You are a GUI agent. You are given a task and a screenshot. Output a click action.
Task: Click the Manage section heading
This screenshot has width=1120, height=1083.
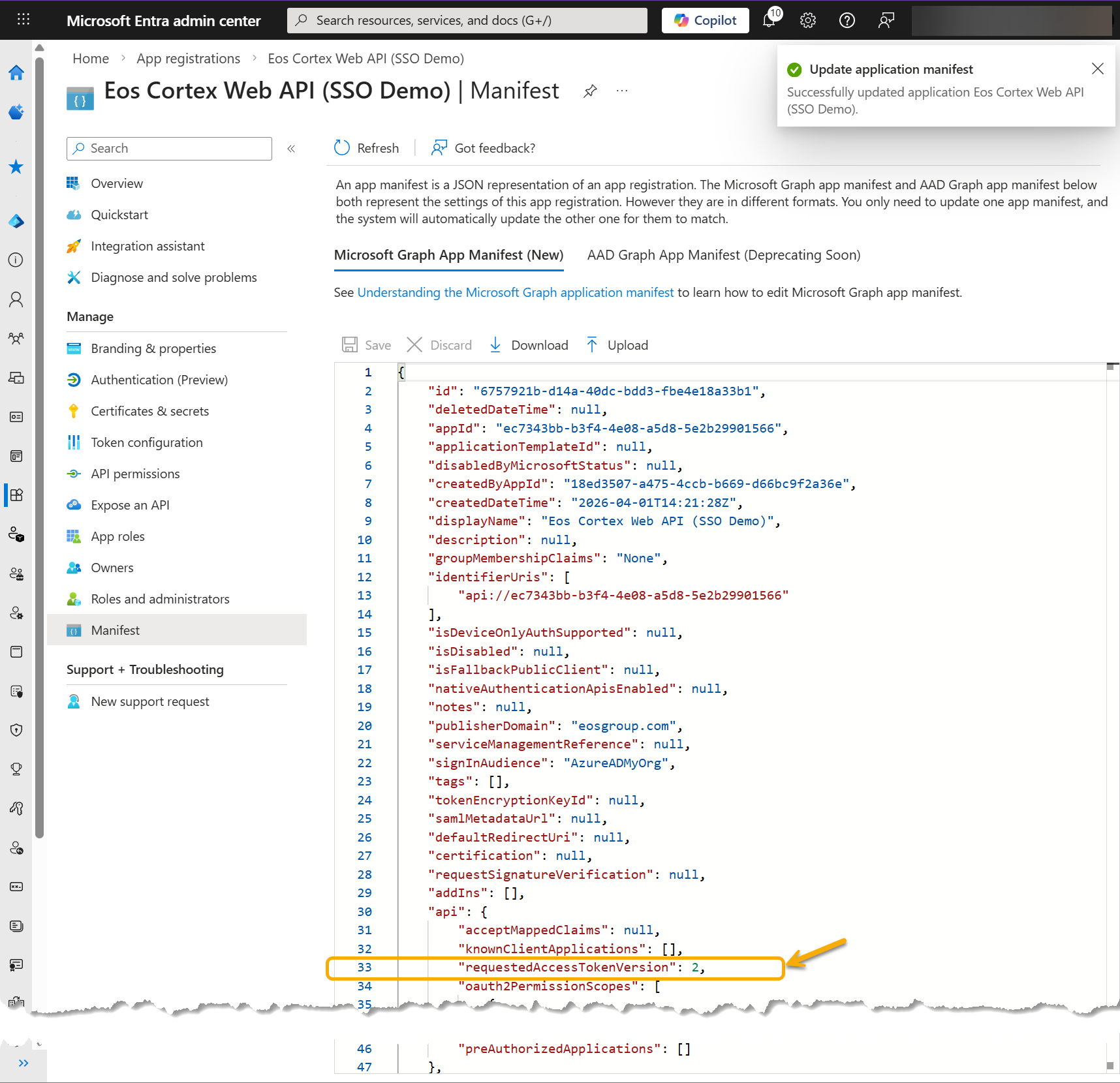pos(90,316)
